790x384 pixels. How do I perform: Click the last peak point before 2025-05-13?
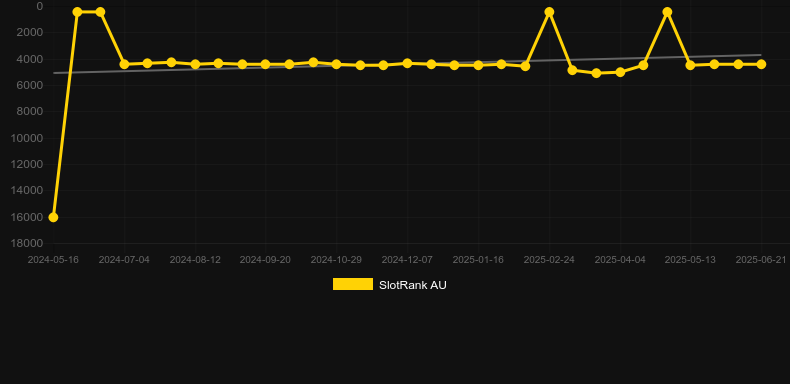(667, 12)
